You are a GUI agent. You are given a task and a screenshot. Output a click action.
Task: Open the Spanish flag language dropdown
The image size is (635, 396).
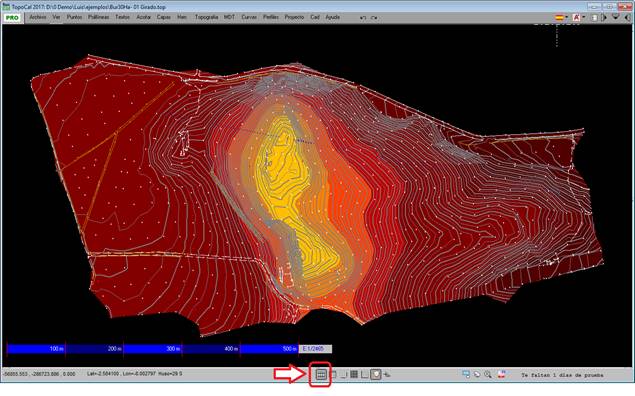pyautogui.click(x=561, y=17)
